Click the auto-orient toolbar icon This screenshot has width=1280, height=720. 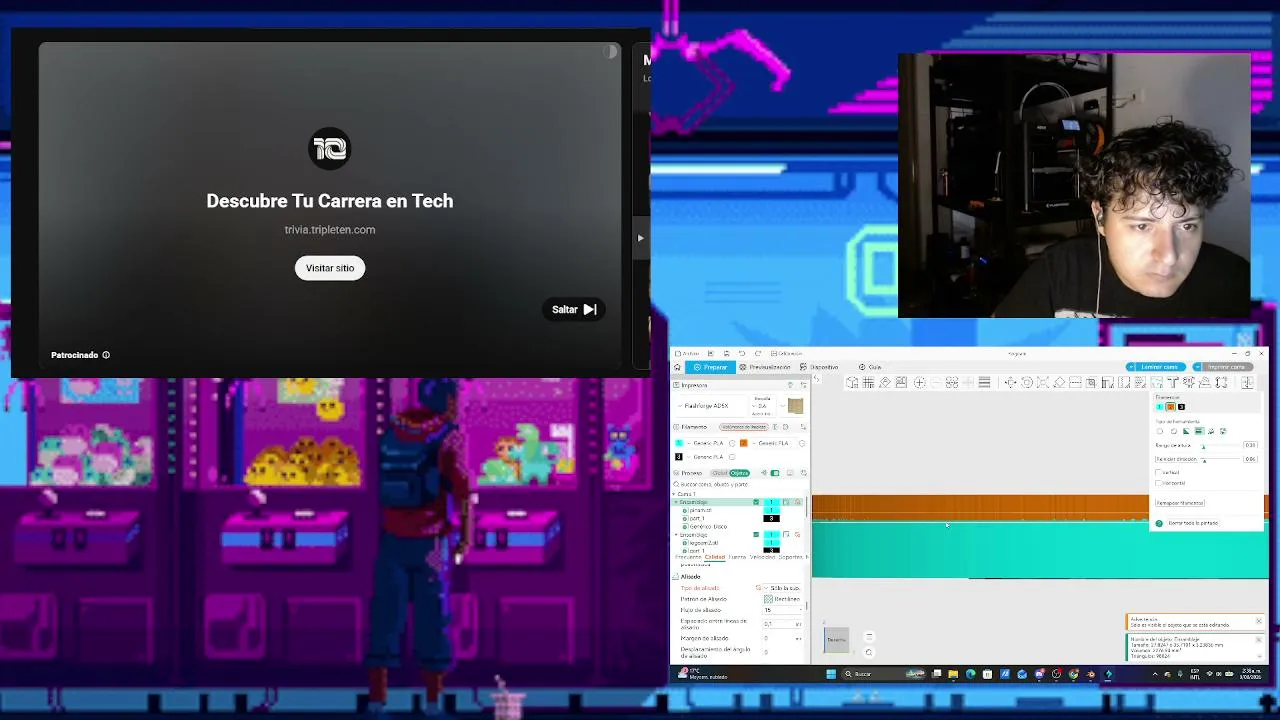(885, 382)
